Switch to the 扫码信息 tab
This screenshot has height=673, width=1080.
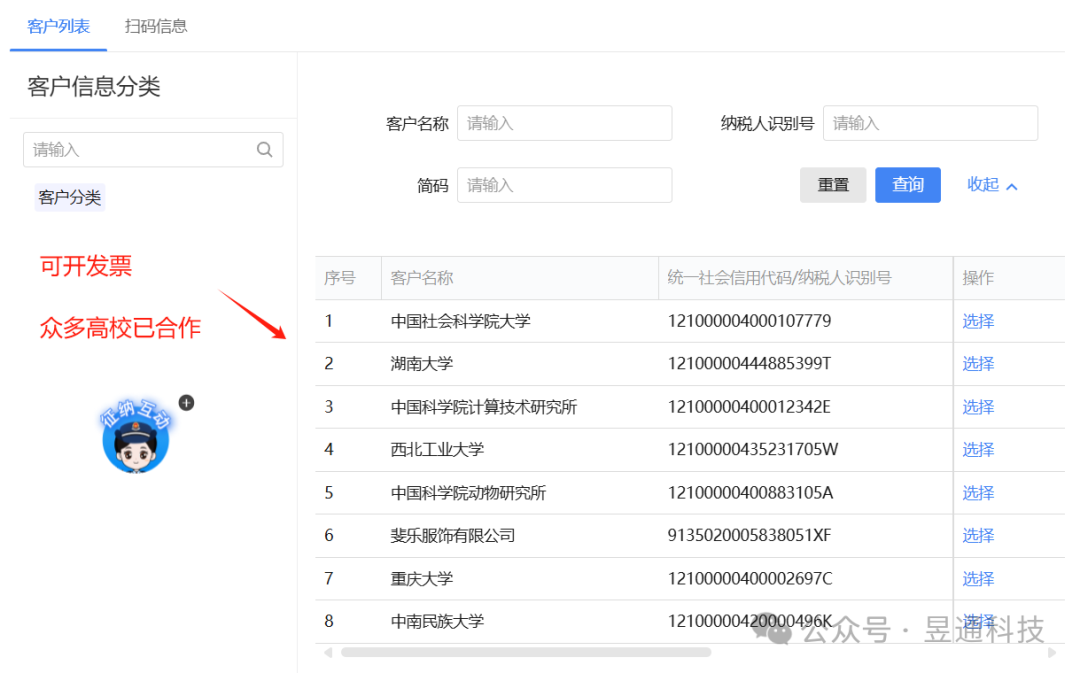[x=156, y=26]
